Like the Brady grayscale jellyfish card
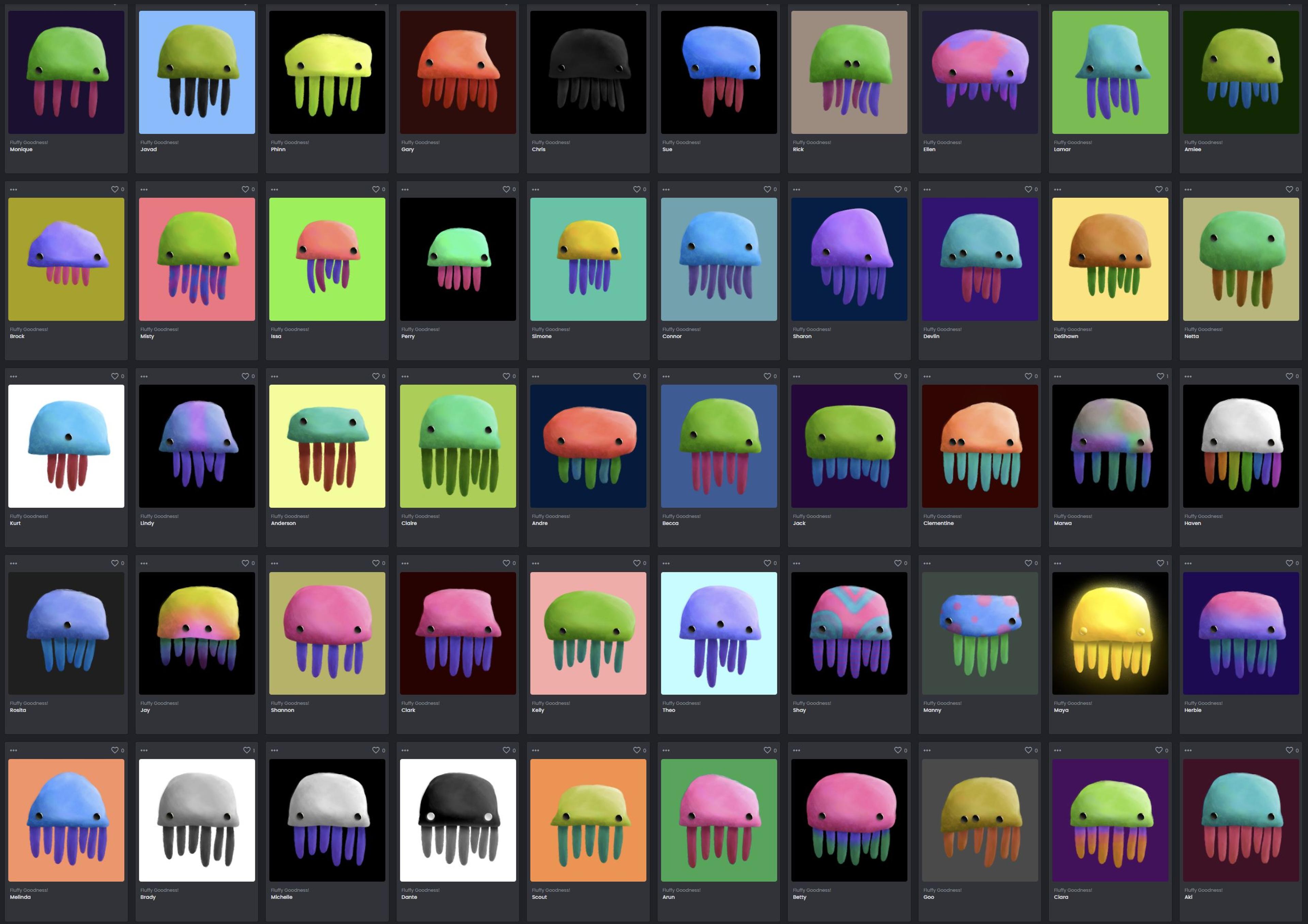 (246, 750)
